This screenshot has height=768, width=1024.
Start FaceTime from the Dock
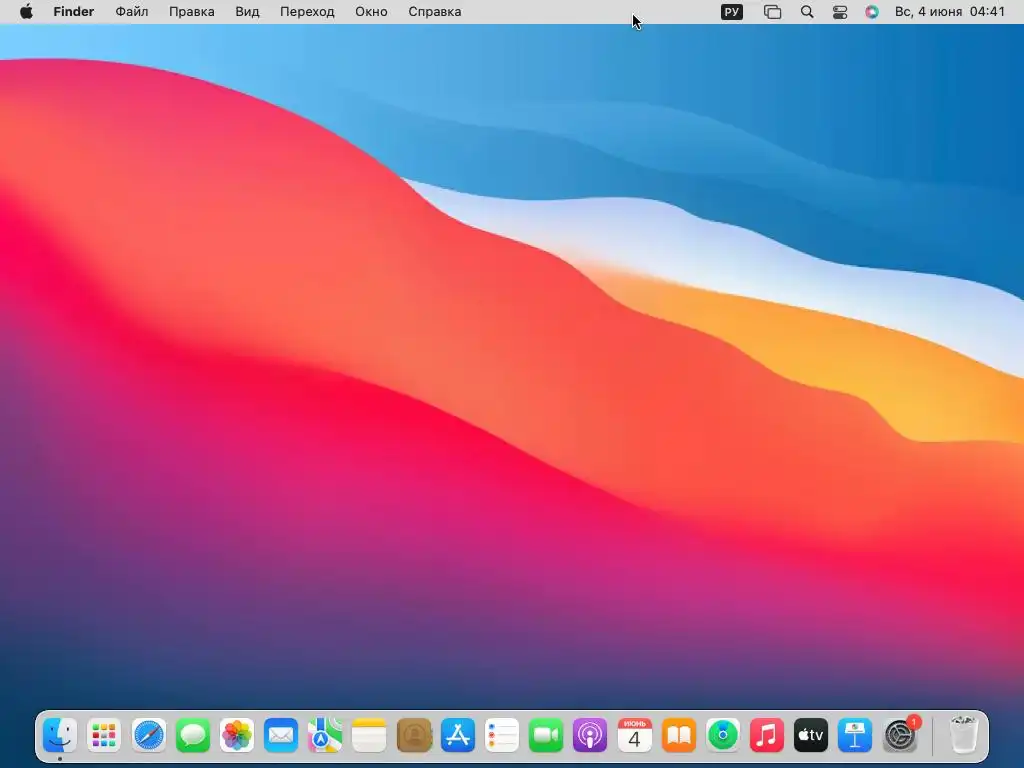point(546,735)
